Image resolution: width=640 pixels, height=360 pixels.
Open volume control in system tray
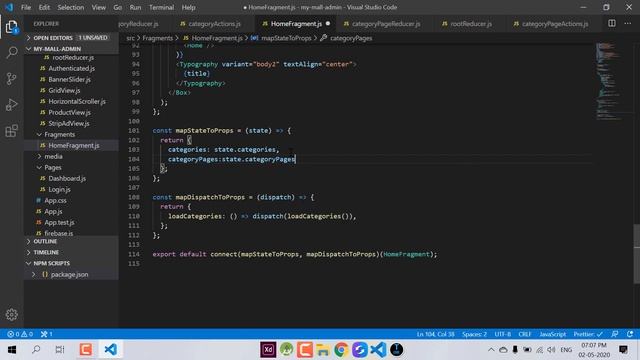[x=551, y=350]
